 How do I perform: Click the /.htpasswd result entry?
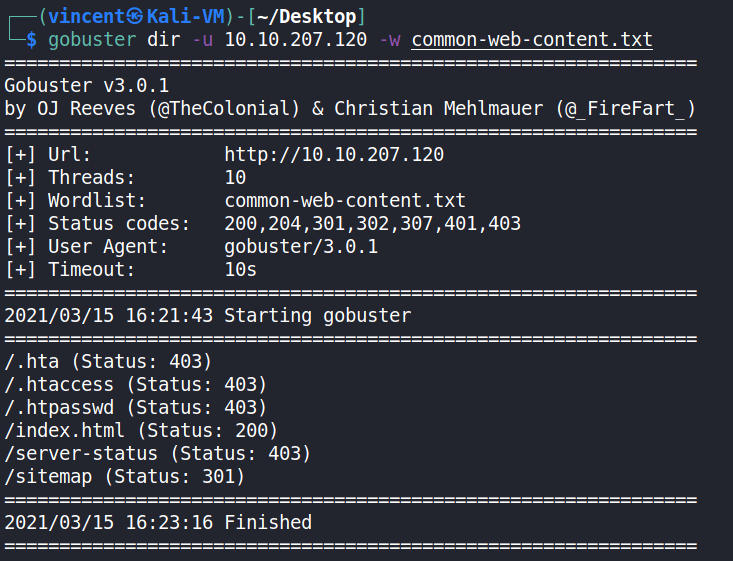pyautogui.click(x=136, y=407)
